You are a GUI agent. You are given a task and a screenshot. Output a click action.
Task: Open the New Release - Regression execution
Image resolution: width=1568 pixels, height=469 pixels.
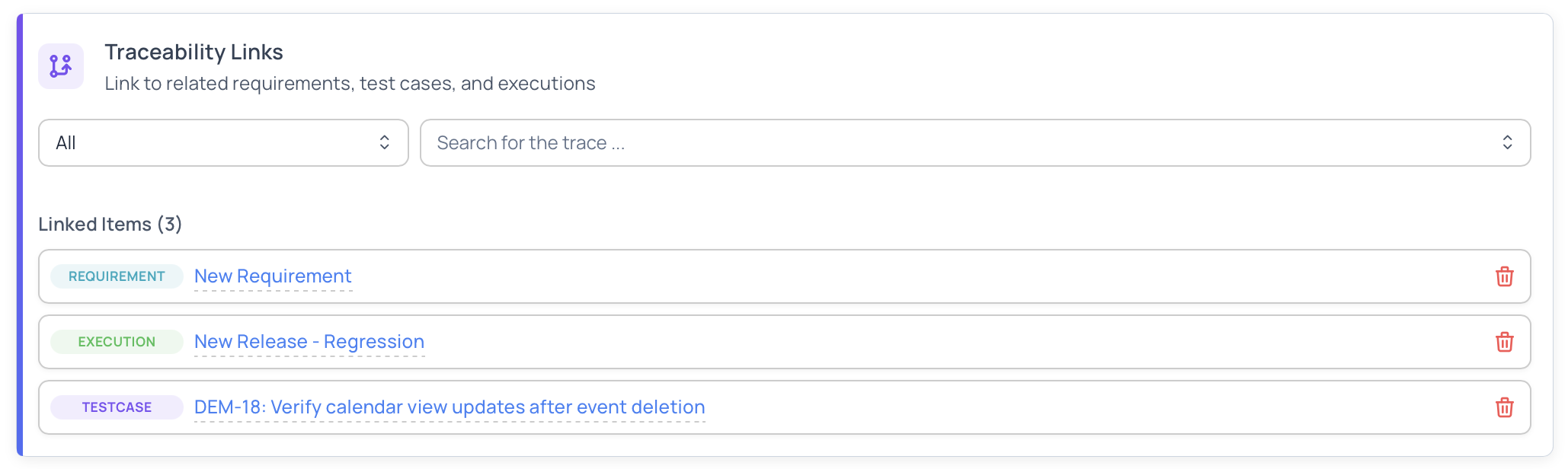pos(309,341)
